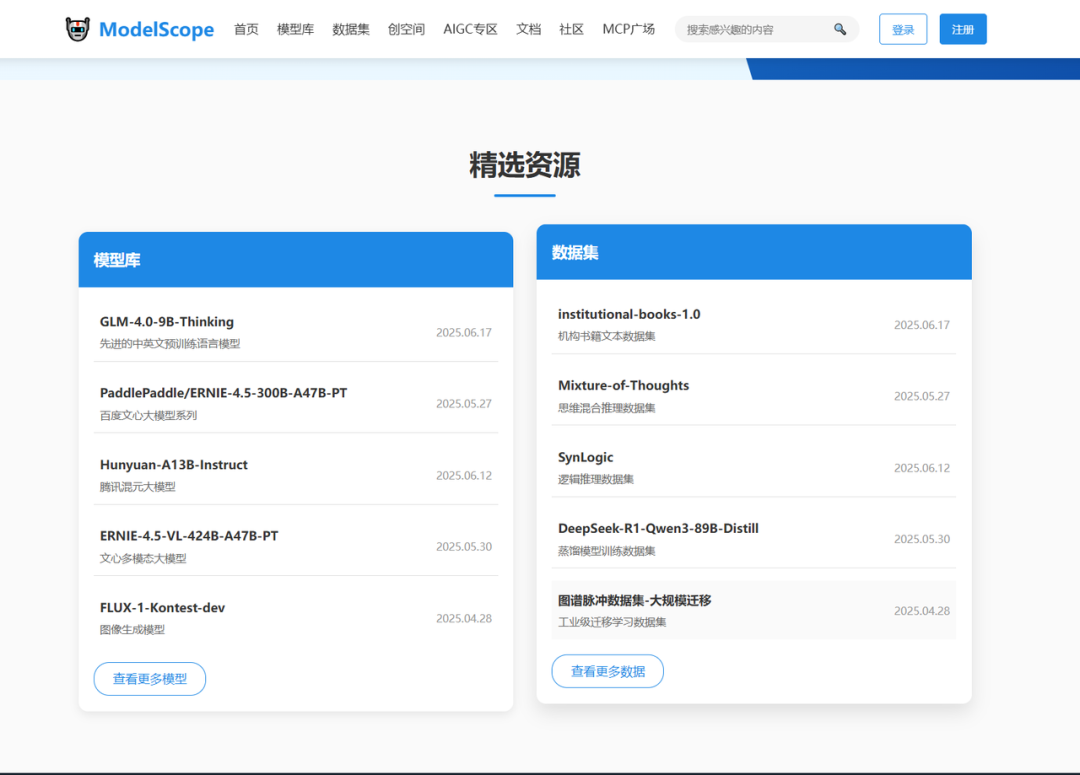1080x775 pixels.
Task: Open 图谱脉冲数据集-大规模迁移 dataset entry
Action: point(754,610)
